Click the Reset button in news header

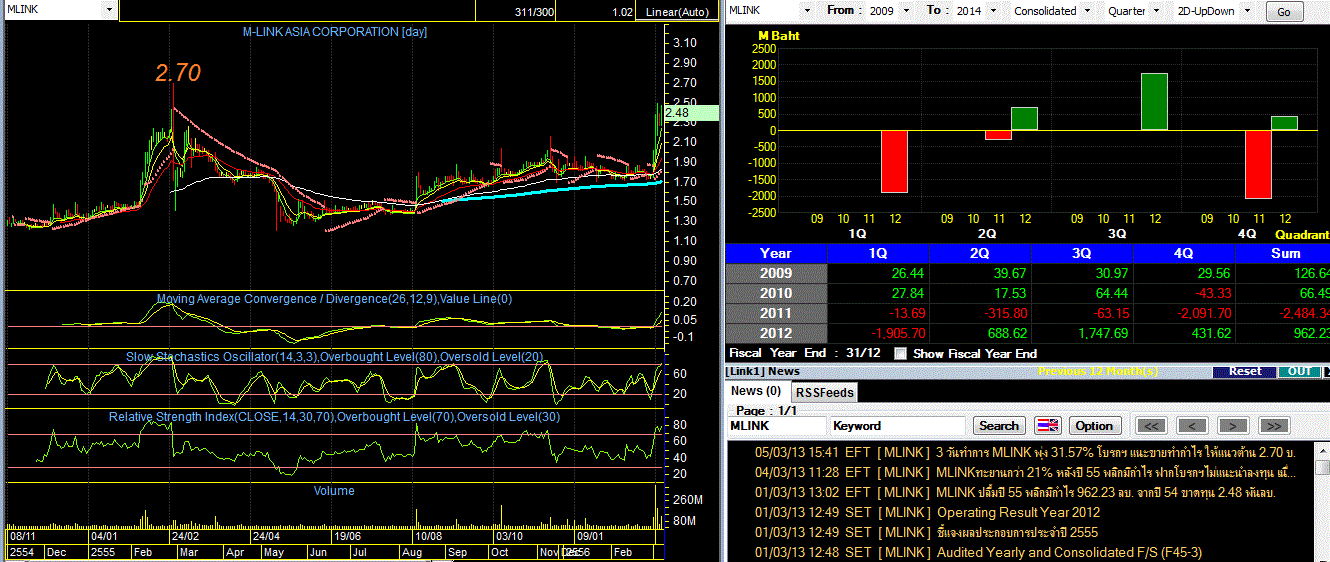(1245, 371)
